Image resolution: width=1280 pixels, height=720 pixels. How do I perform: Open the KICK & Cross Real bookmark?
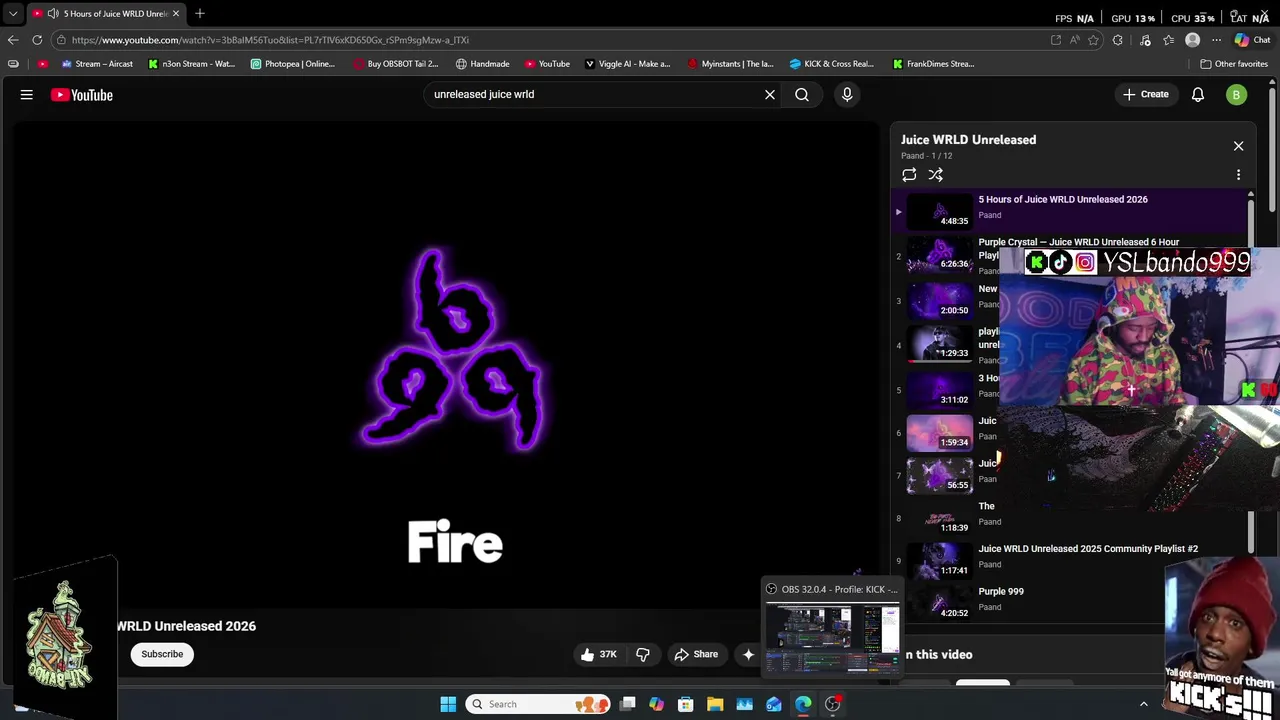pos(831,64)
